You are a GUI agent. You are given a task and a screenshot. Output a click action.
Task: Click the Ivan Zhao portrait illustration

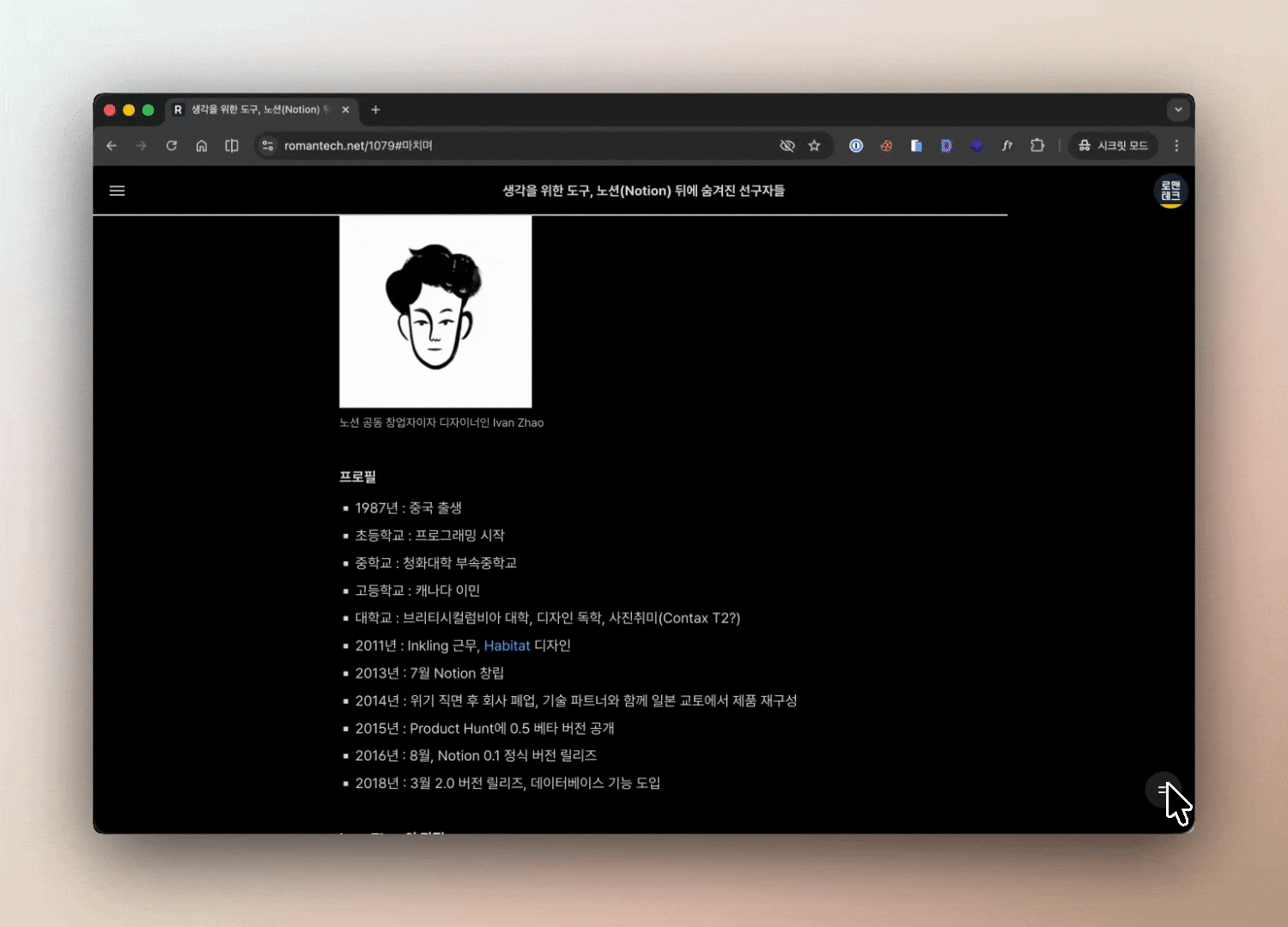click(x=435, y=312)
